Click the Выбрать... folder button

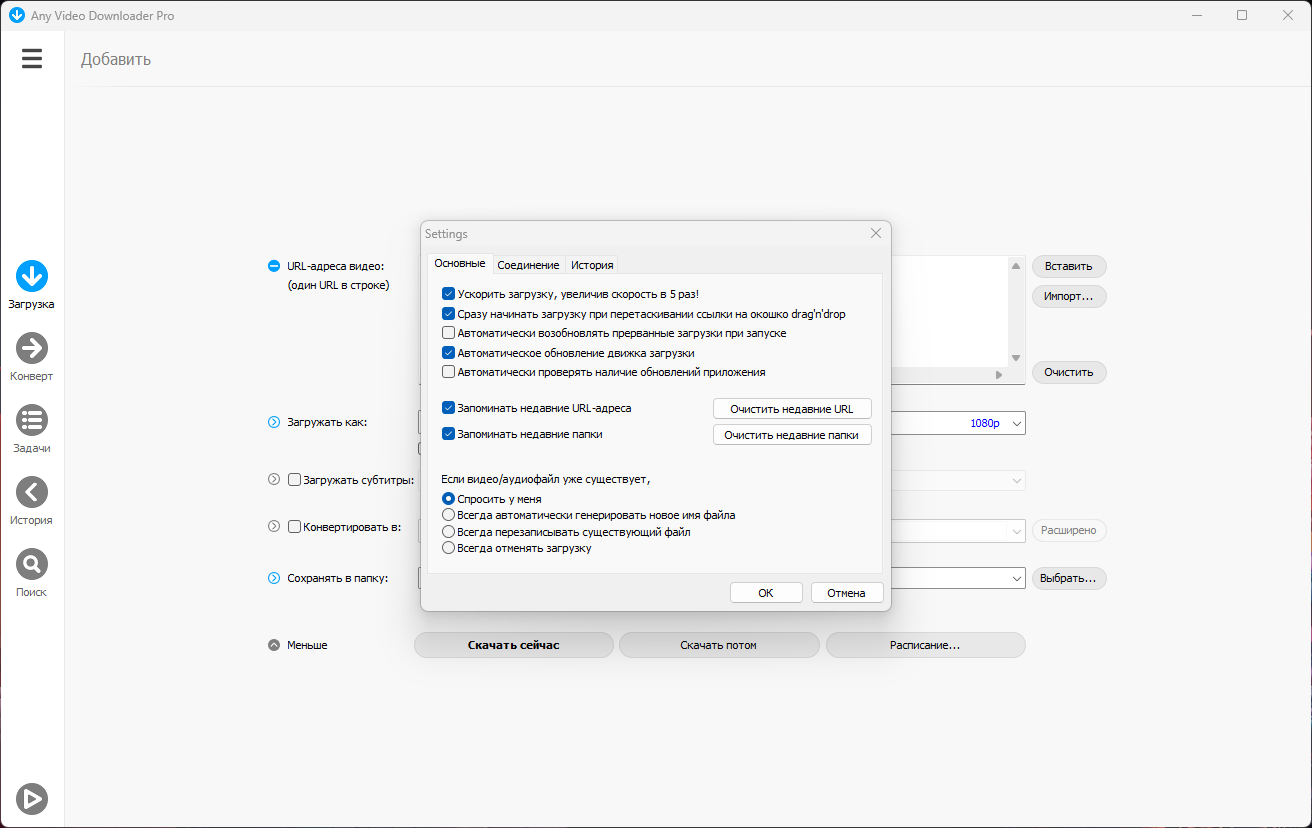1069,578
